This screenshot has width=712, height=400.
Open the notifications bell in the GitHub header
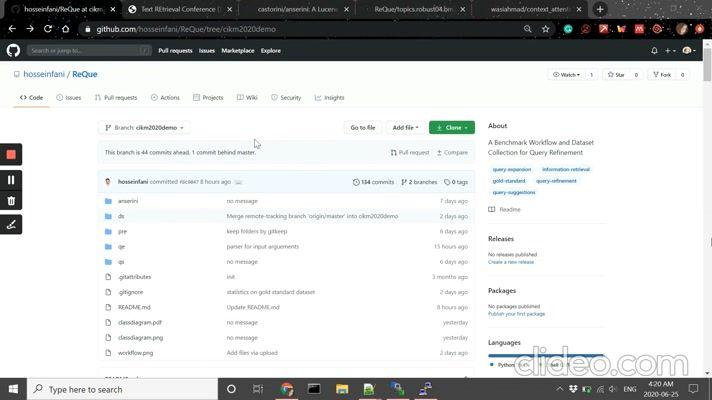[654, 50]
